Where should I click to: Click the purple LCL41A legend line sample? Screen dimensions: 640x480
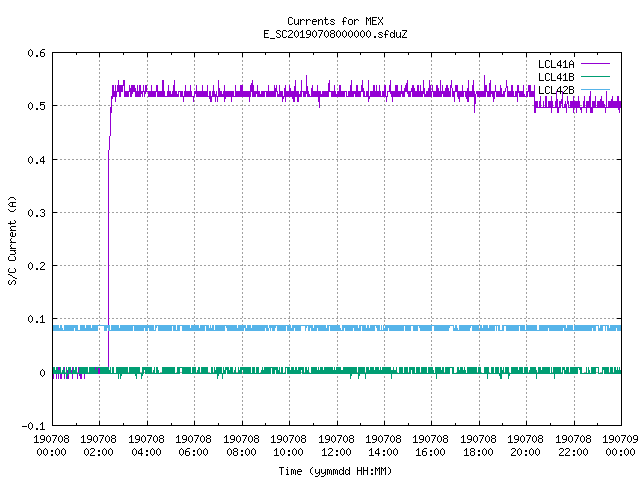595,64
